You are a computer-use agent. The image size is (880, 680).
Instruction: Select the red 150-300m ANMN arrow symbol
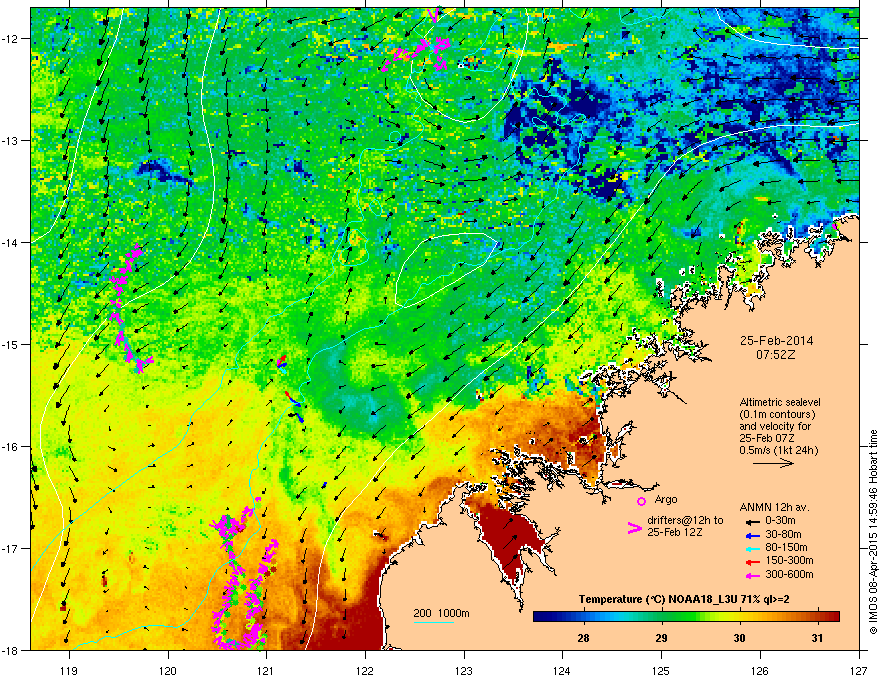point(752,561)
